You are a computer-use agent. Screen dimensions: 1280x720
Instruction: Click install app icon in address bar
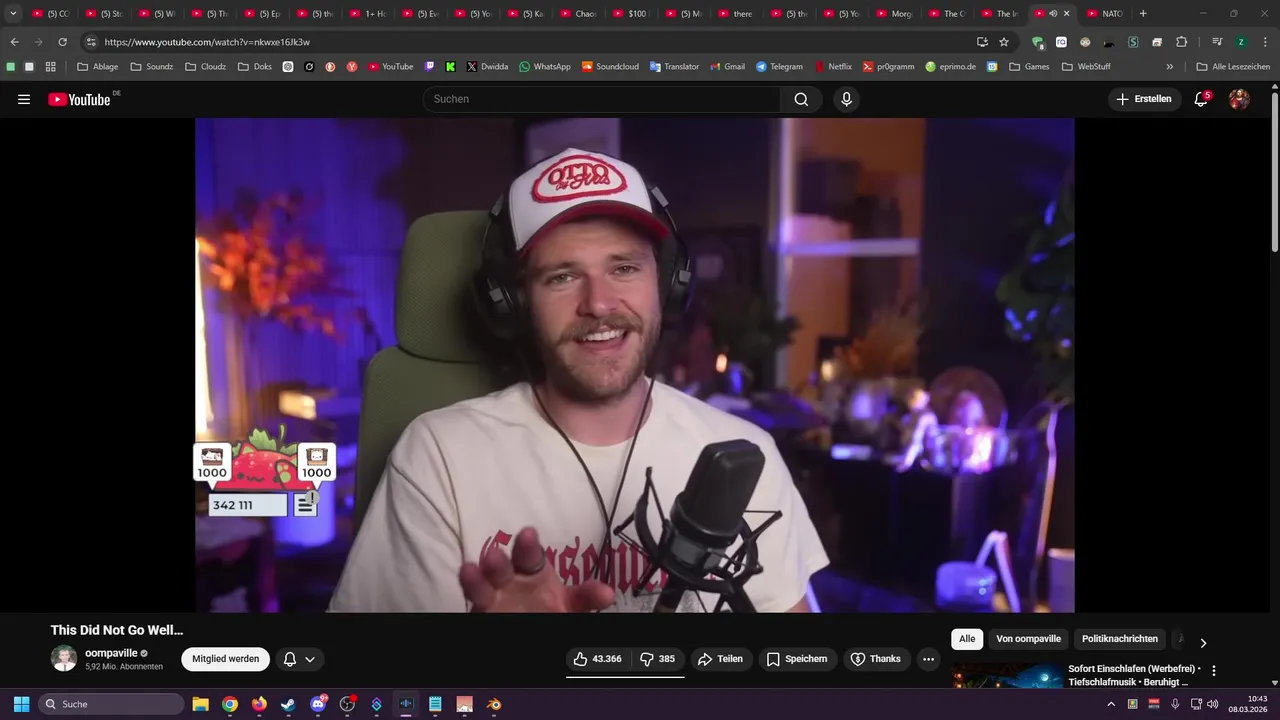click(982, 42)
